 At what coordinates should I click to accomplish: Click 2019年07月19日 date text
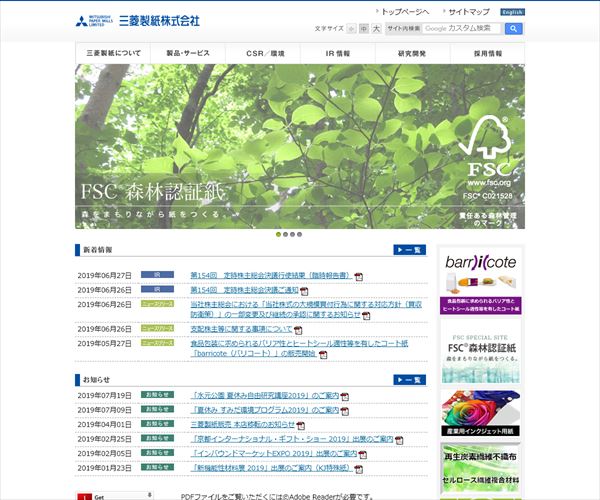click(104, 396)
